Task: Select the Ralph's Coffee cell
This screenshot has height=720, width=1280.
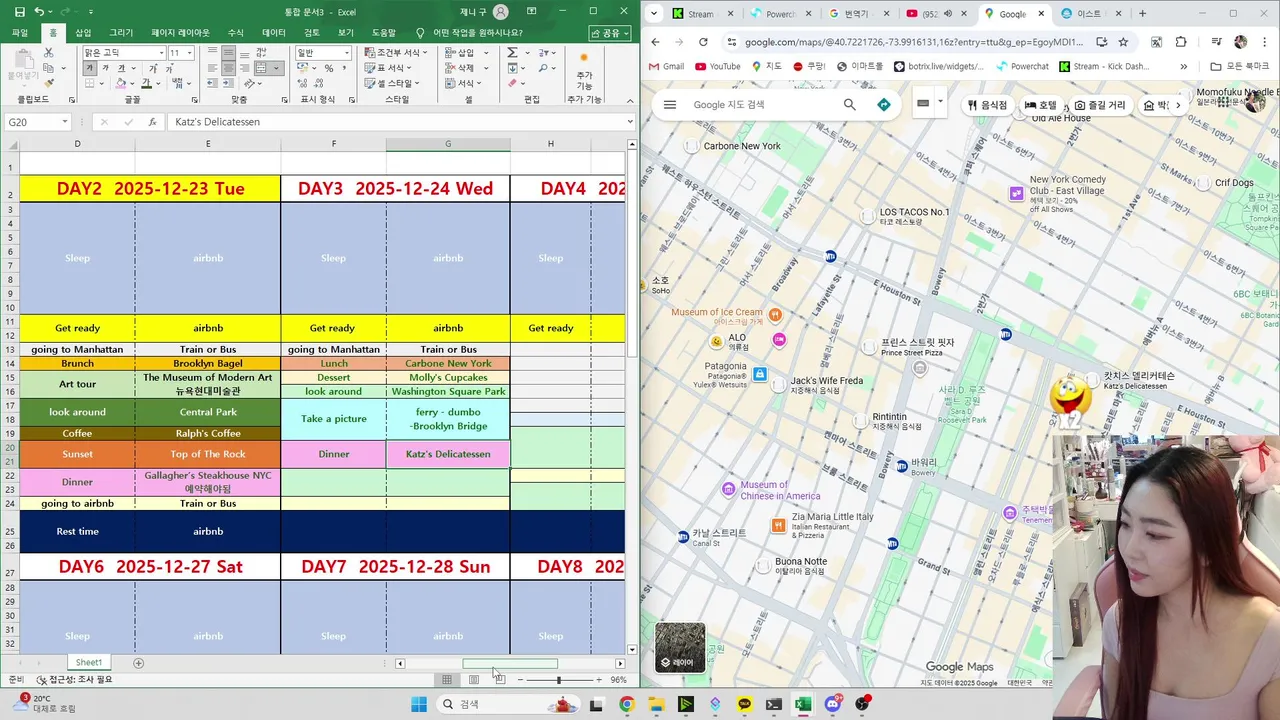Action: (x=208, y=434)
